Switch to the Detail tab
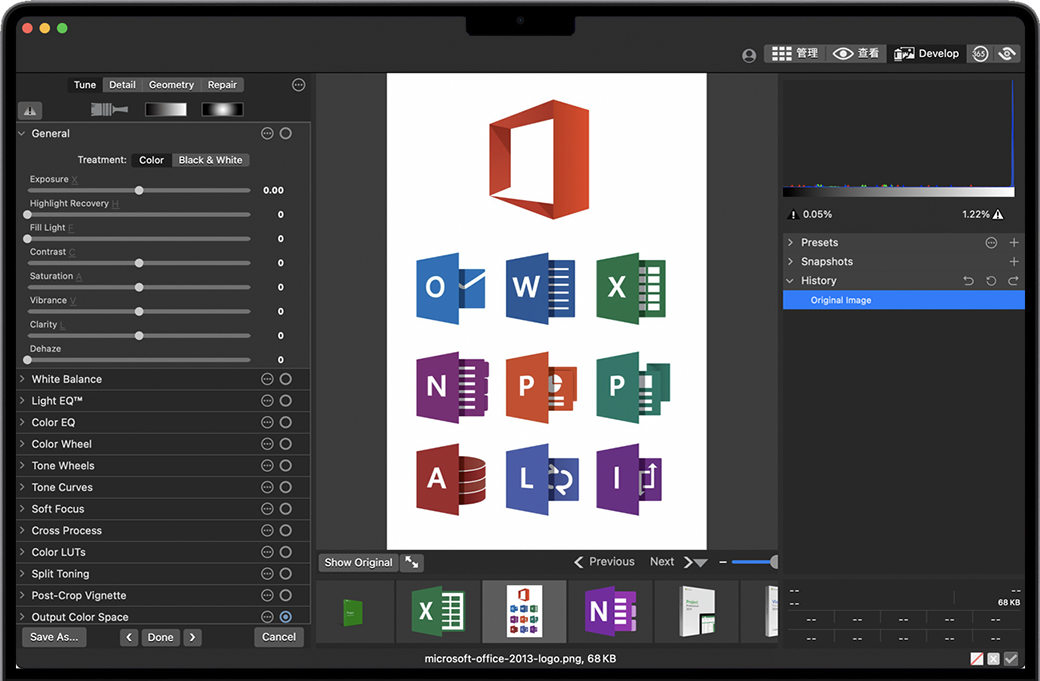Viewport: 1040px width, 681px height. 122,85
